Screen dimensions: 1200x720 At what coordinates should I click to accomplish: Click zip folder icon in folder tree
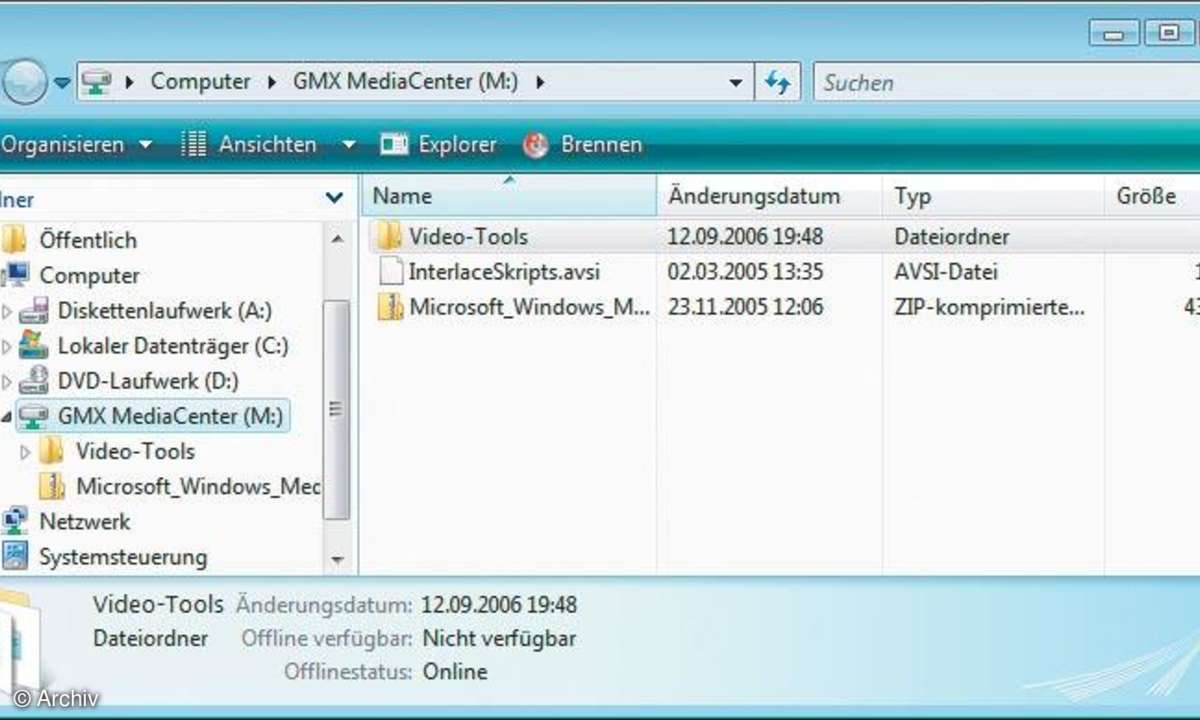(52, 487)
